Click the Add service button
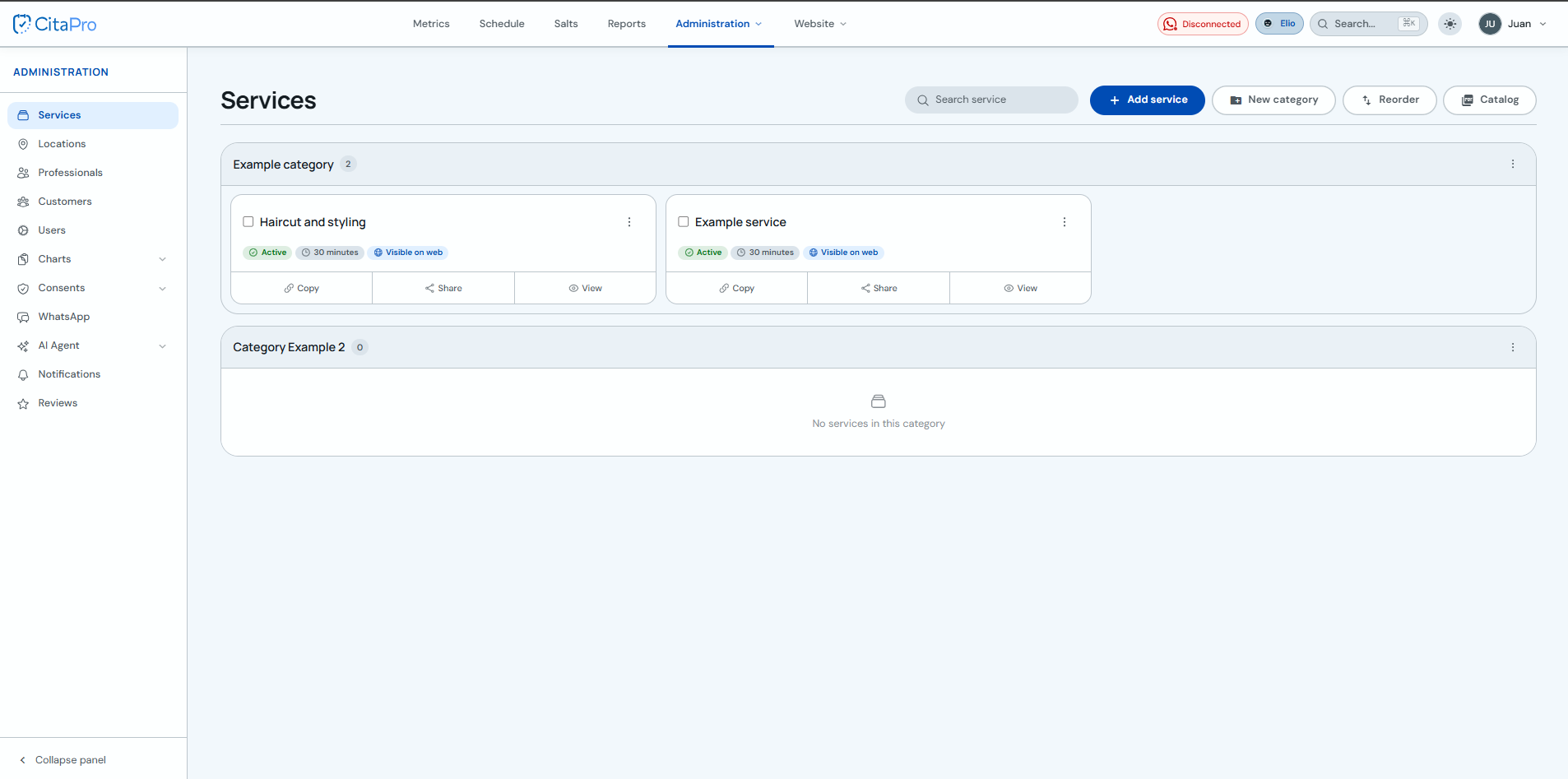 pos(1148,100)
